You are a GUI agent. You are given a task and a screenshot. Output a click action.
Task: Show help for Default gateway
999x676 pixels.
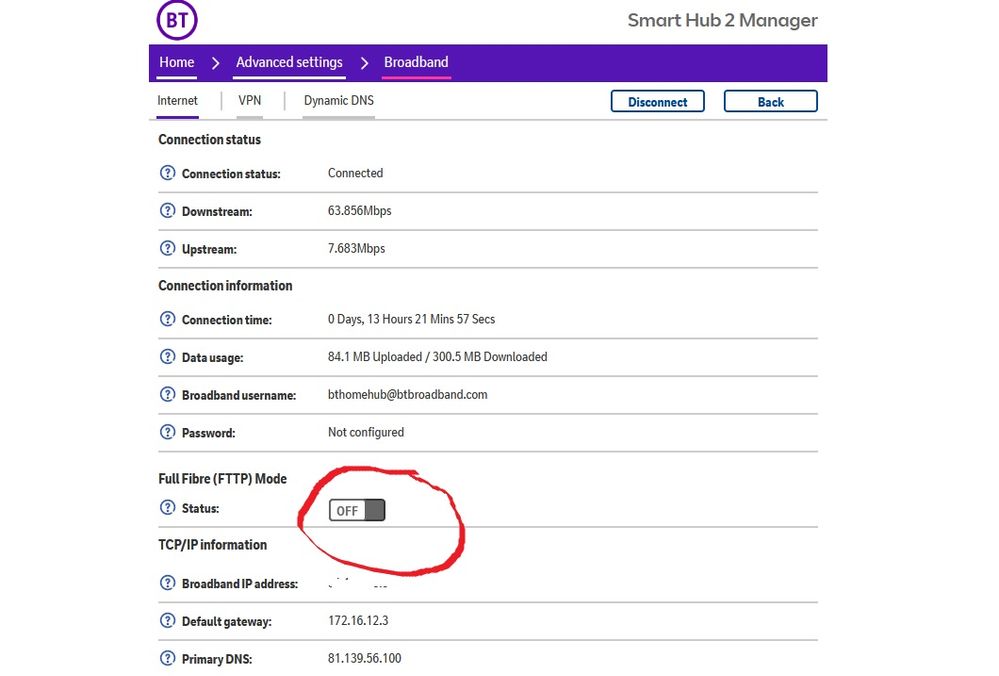[168, 621]
